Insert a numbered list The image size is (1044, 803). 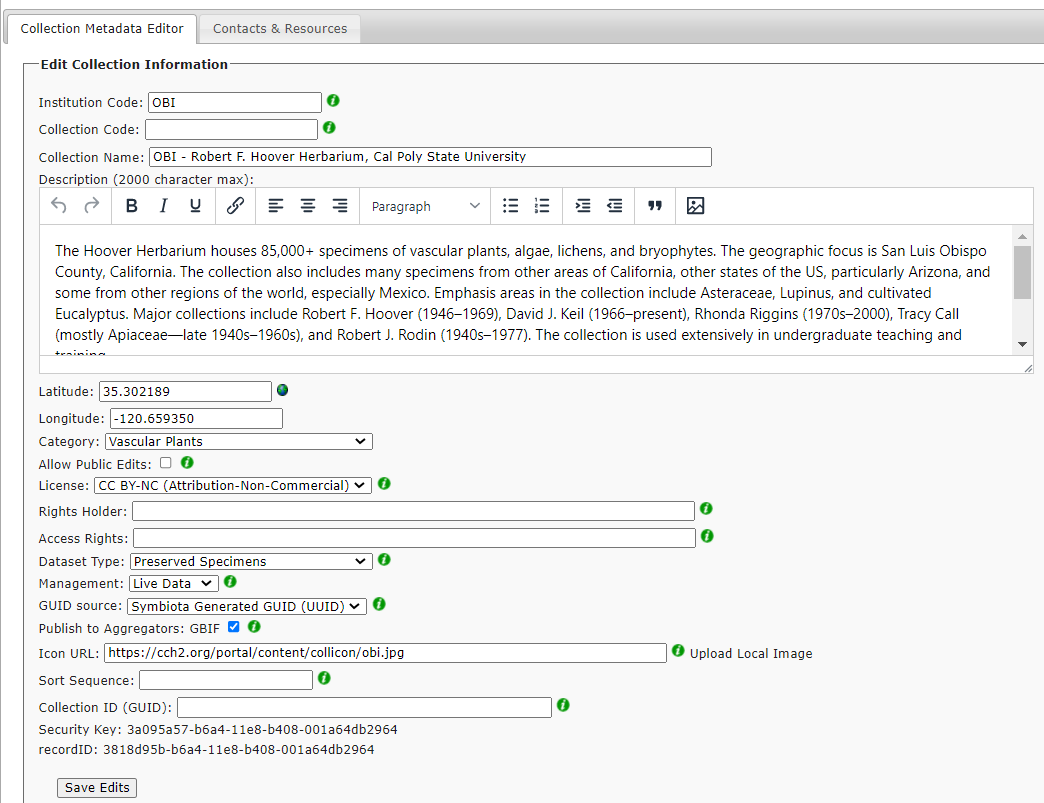pyautogui.click(x=542, y=206)
